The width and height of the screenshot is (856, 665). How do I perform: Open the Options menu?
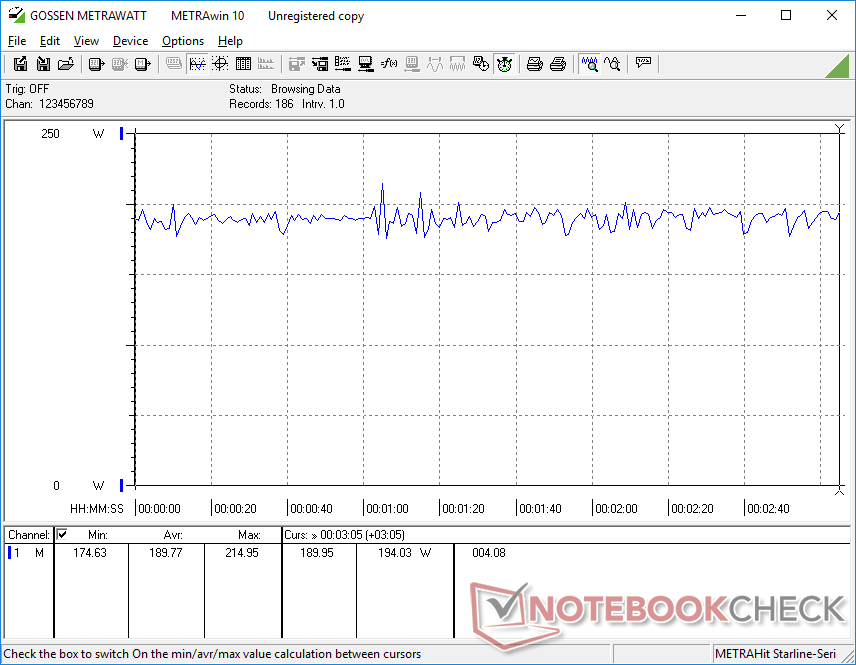183,41
